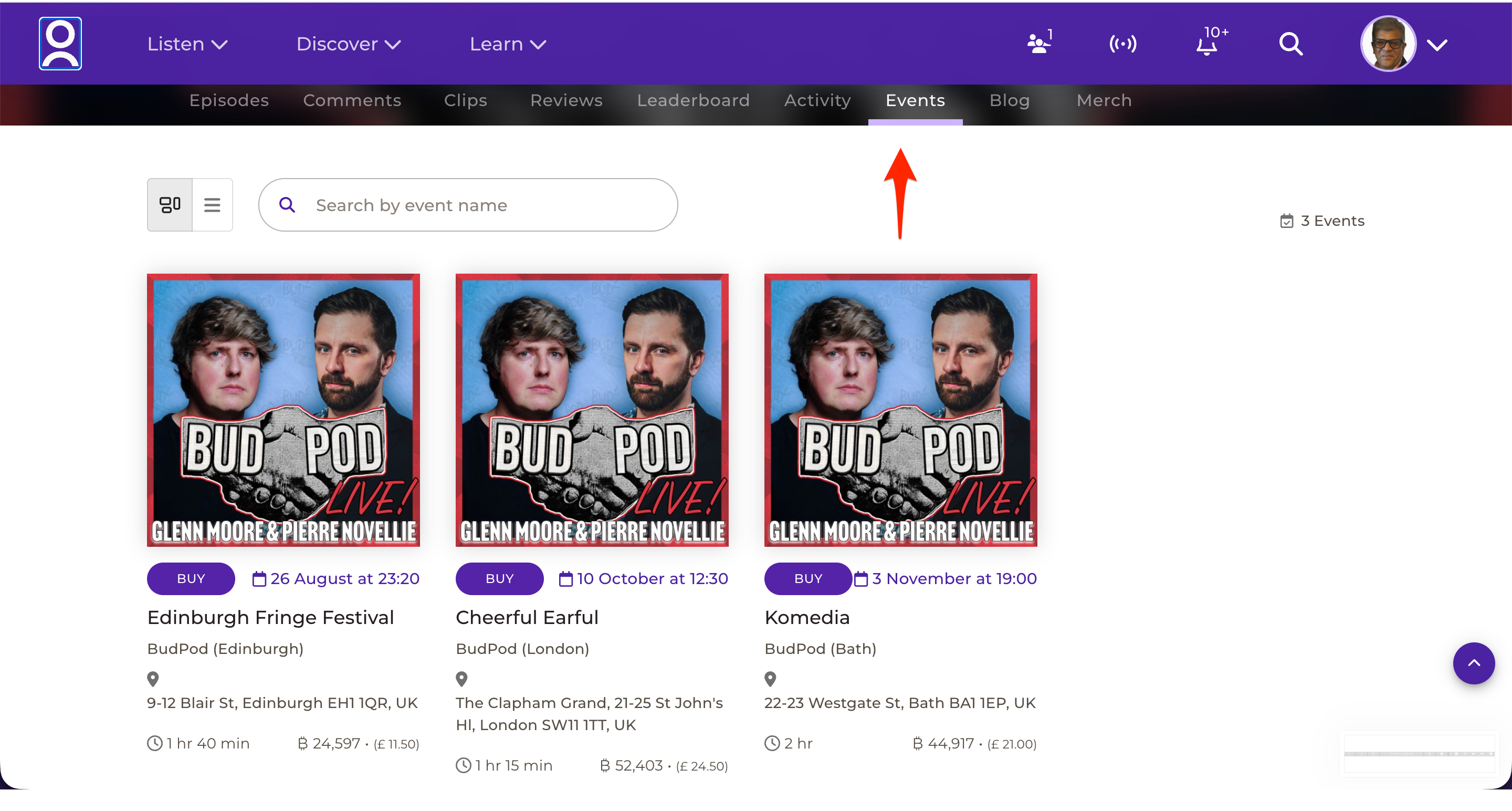This screenshot has height=811, width=1512.
Task: Switch to the Activity tab
Action: [x=817, y=100]
